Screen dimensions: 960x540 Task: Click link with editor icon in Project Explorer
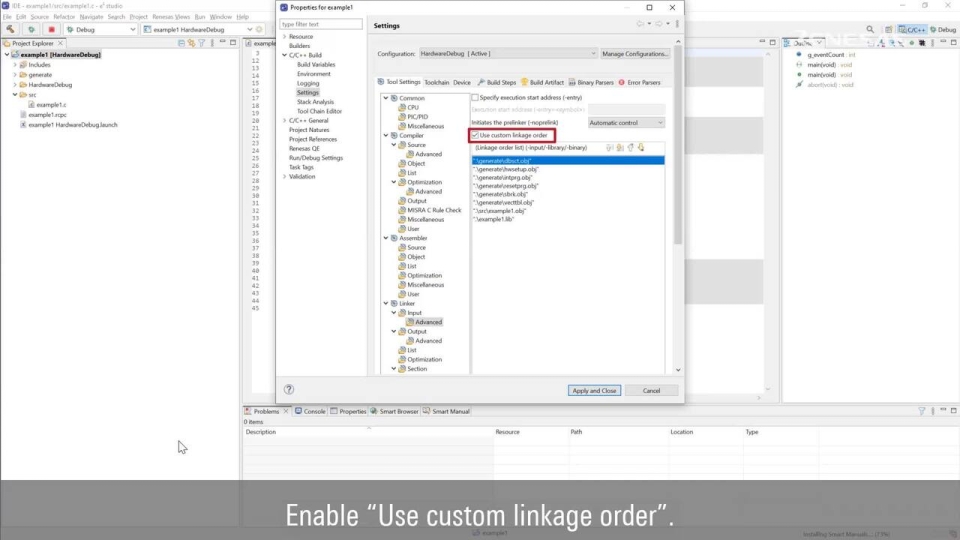pos(192,43)
